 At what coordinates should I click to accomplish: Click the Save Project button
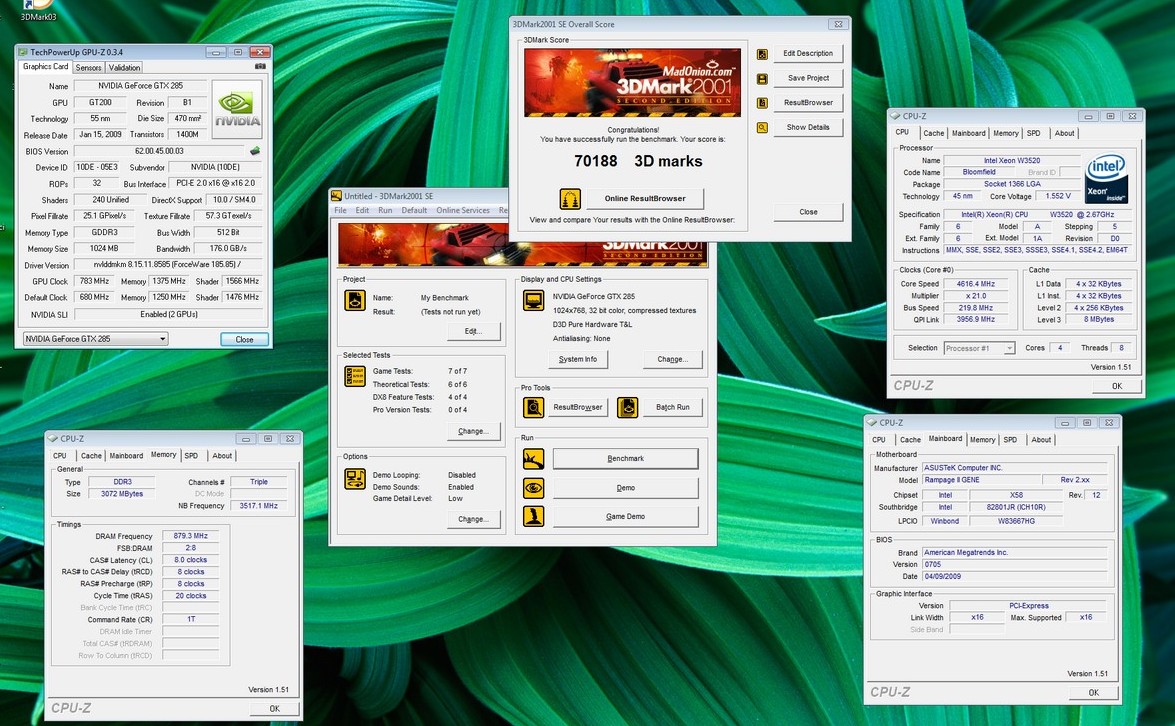tap(808, 78)
